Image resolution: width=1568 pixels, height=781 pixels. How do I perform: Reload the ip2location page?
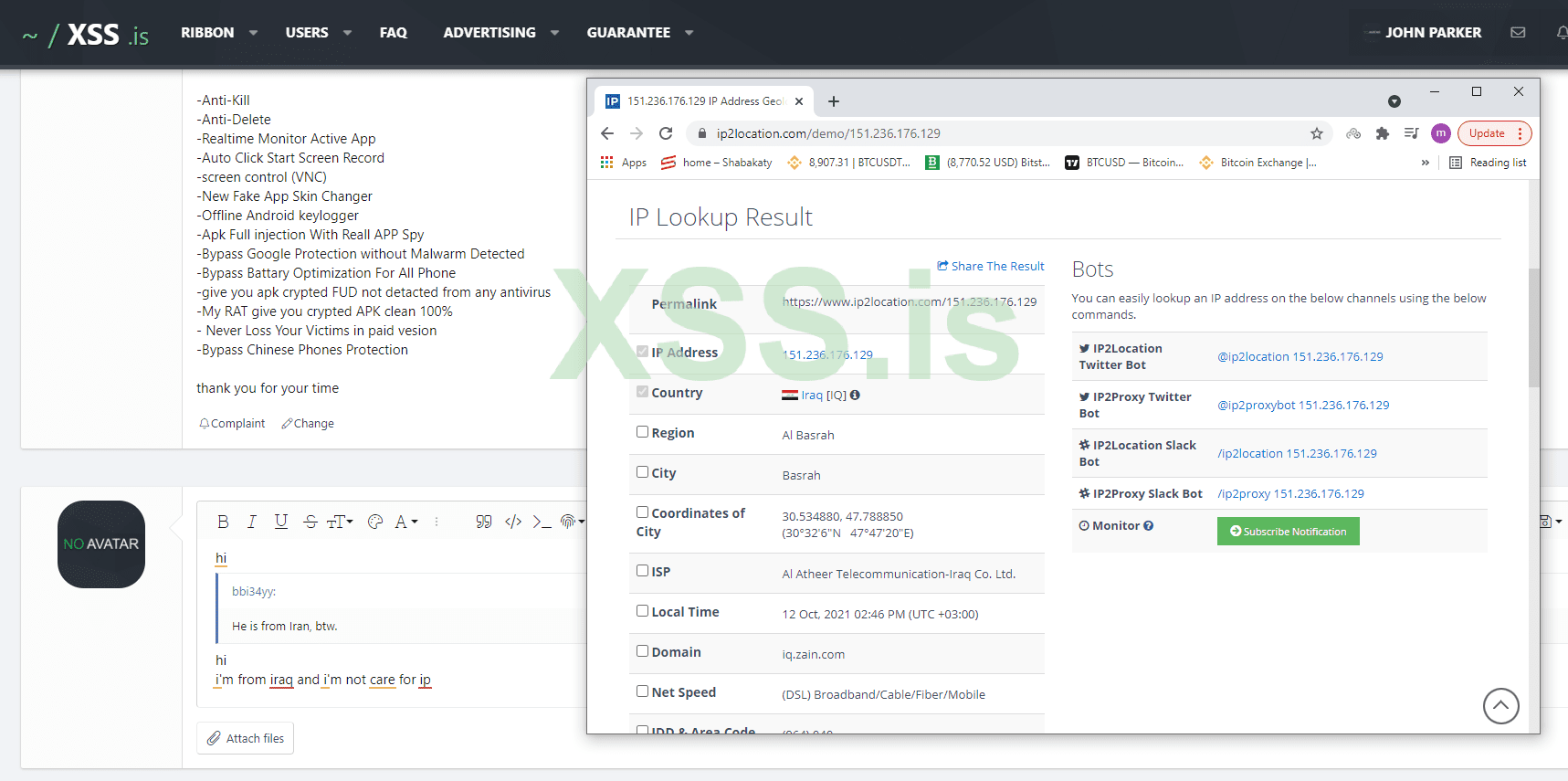(666, 133)
